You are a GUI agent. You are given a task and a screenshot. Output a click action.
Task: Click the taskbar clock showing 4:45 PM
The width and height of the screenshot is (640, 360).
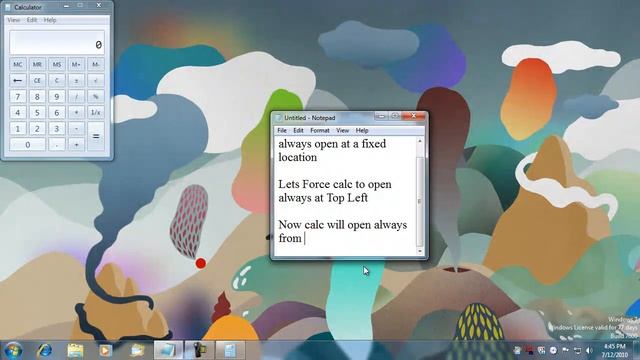614,351
